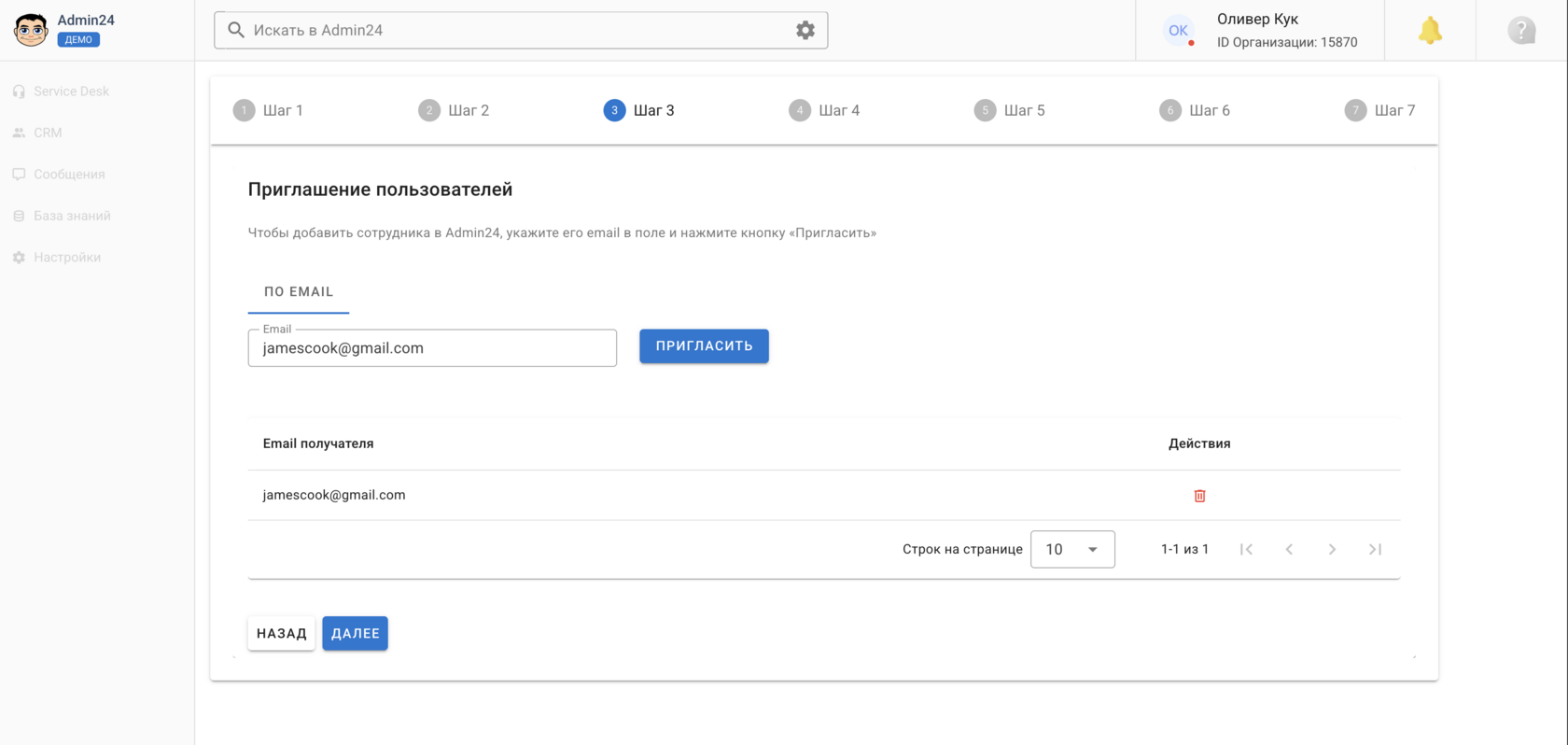The width and height of the screenshot is (1568, 745).
Task: Click user name Оливер Кук
Action: click(1257, 19)
